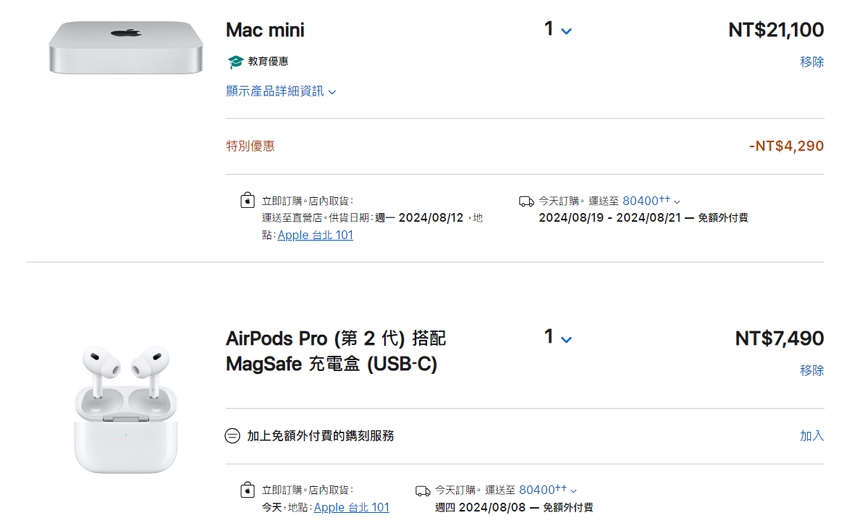Click the Mac mini product image

[x=126, y=47]
